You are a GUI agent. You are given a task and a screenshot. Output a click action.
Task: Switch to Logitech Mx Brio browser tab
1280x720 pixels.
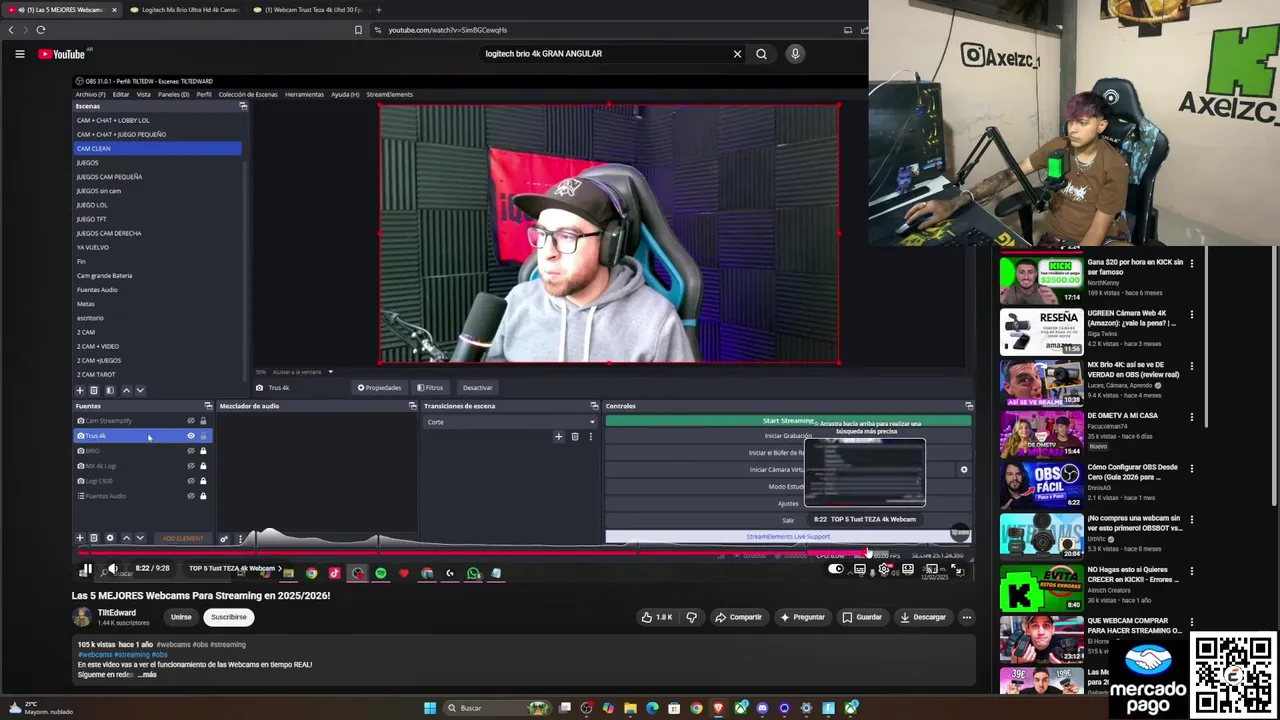[x=185, y=10]
